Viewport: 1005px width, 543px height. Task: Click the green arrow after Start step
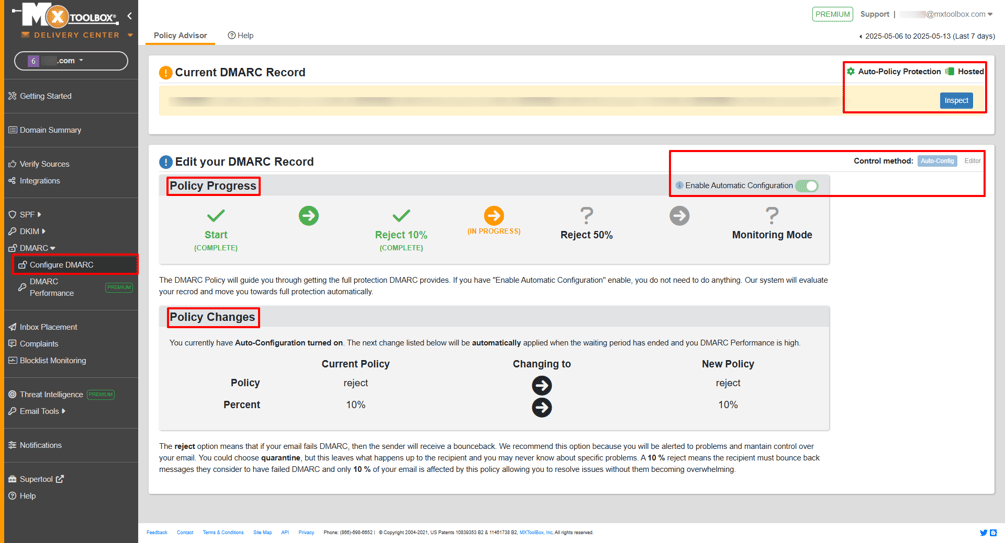point(308,216)
